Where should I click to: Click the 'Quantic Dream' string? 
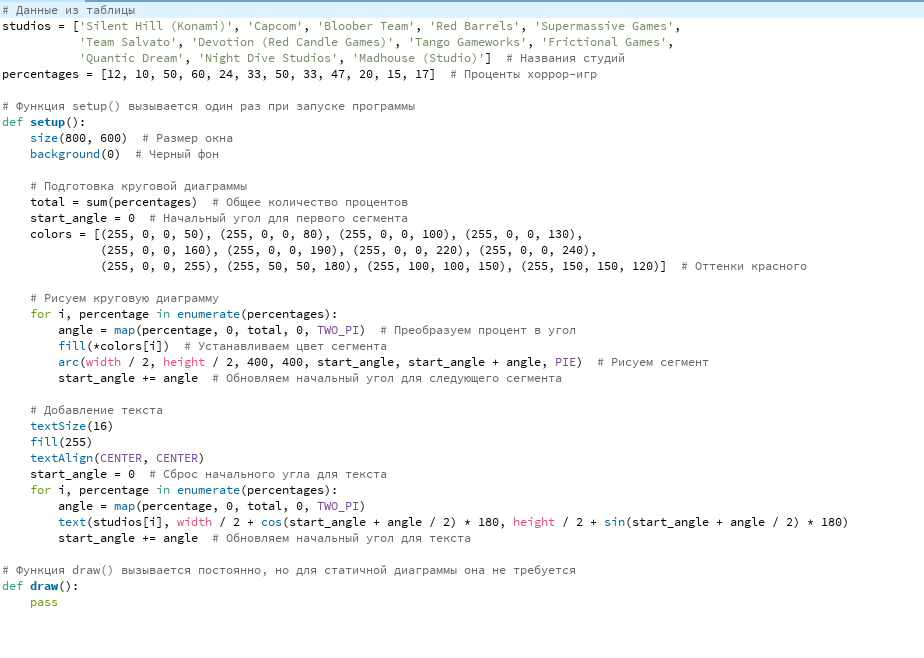[x=132, y=58]
